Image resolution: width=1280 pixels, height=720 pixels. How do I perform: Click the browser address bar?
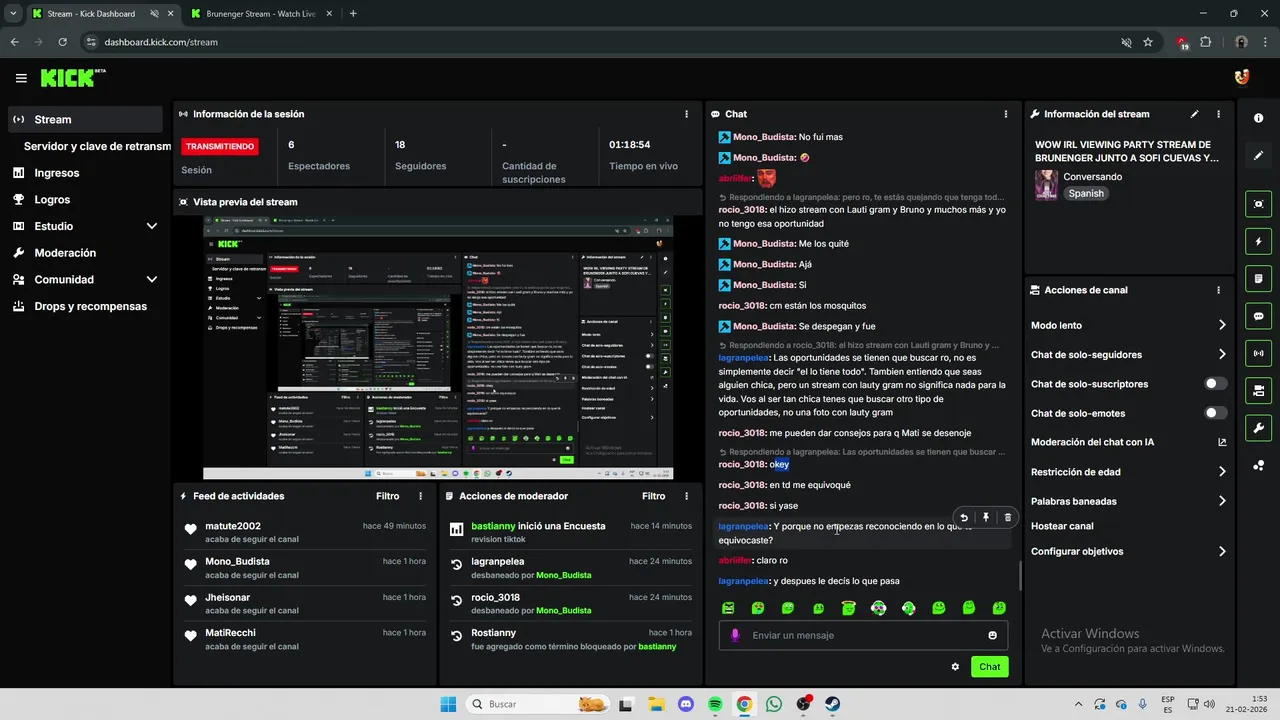[600, 42]
